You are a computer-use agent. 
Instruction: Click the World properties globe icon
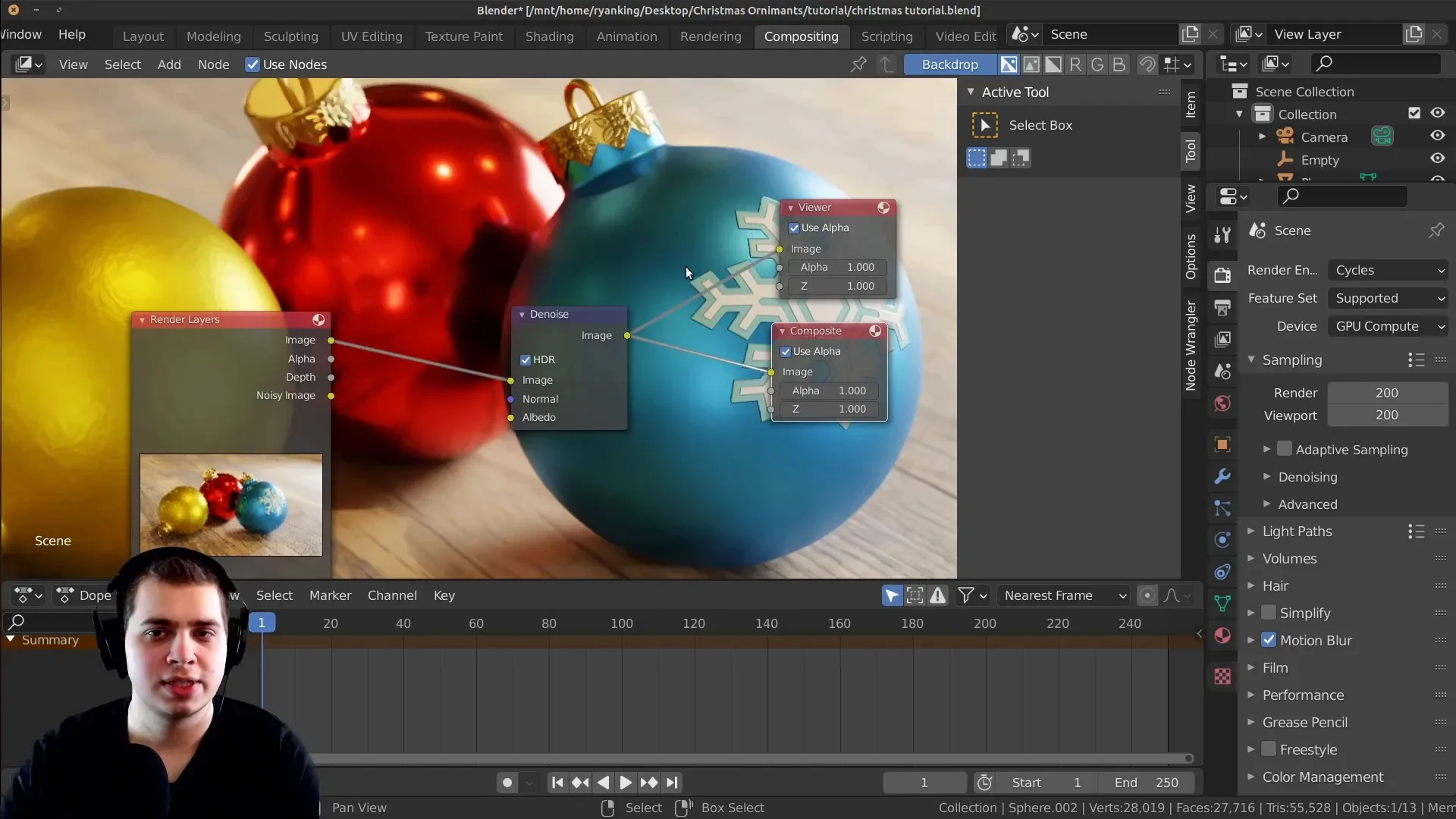tap(1222, 403)
